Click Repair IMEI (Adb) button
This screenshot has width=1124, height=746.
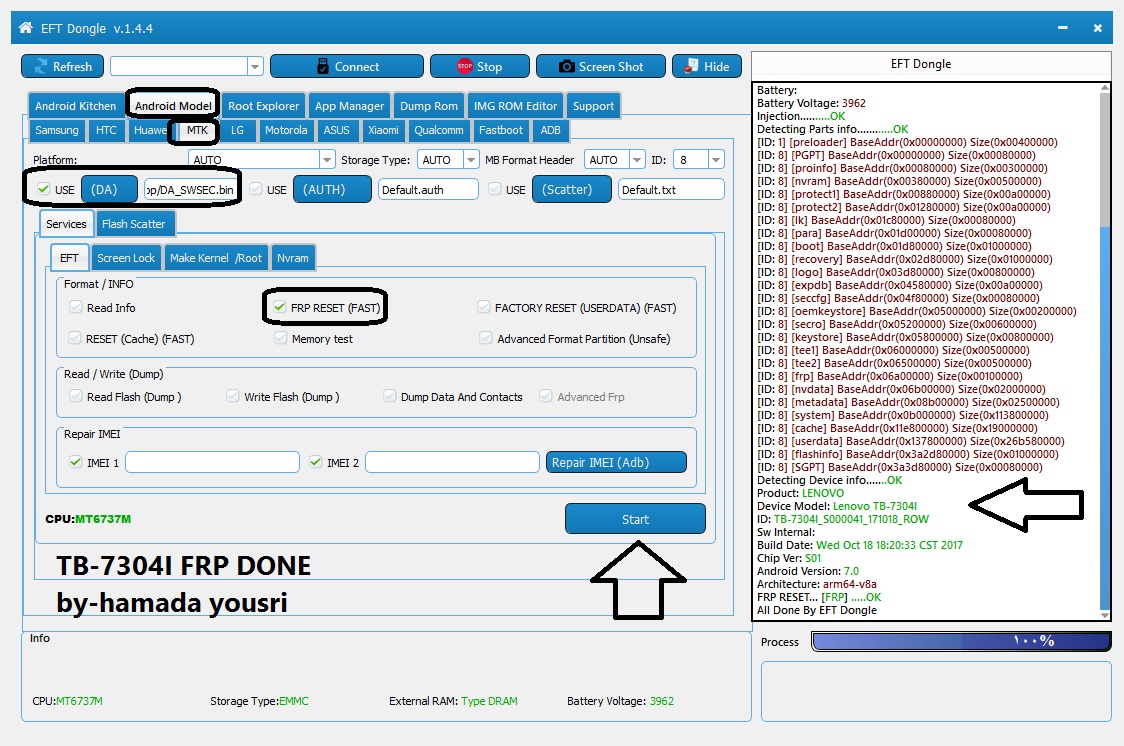coord(616,462)
